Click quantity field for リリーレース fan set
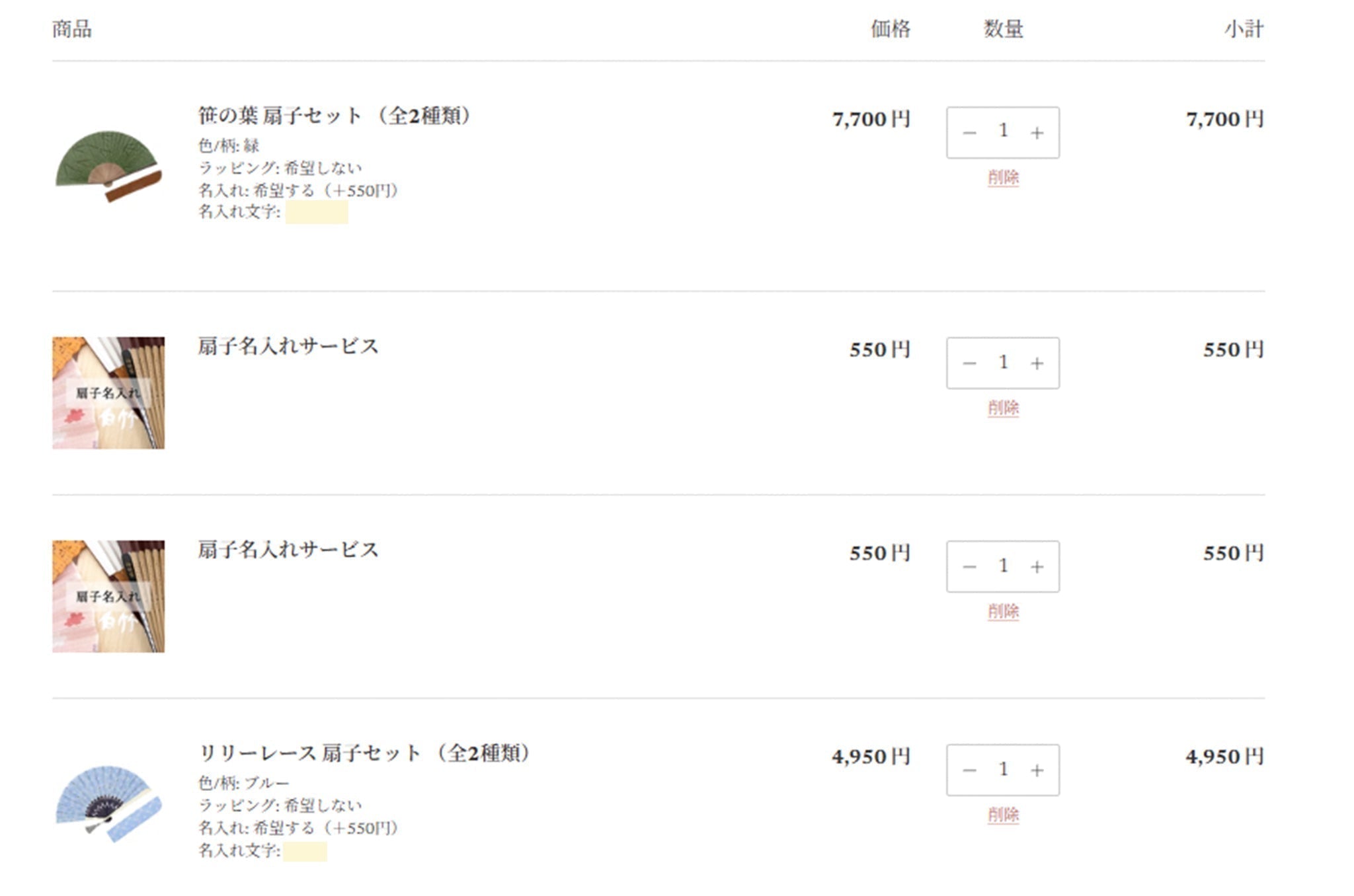 coord(1004,770)
